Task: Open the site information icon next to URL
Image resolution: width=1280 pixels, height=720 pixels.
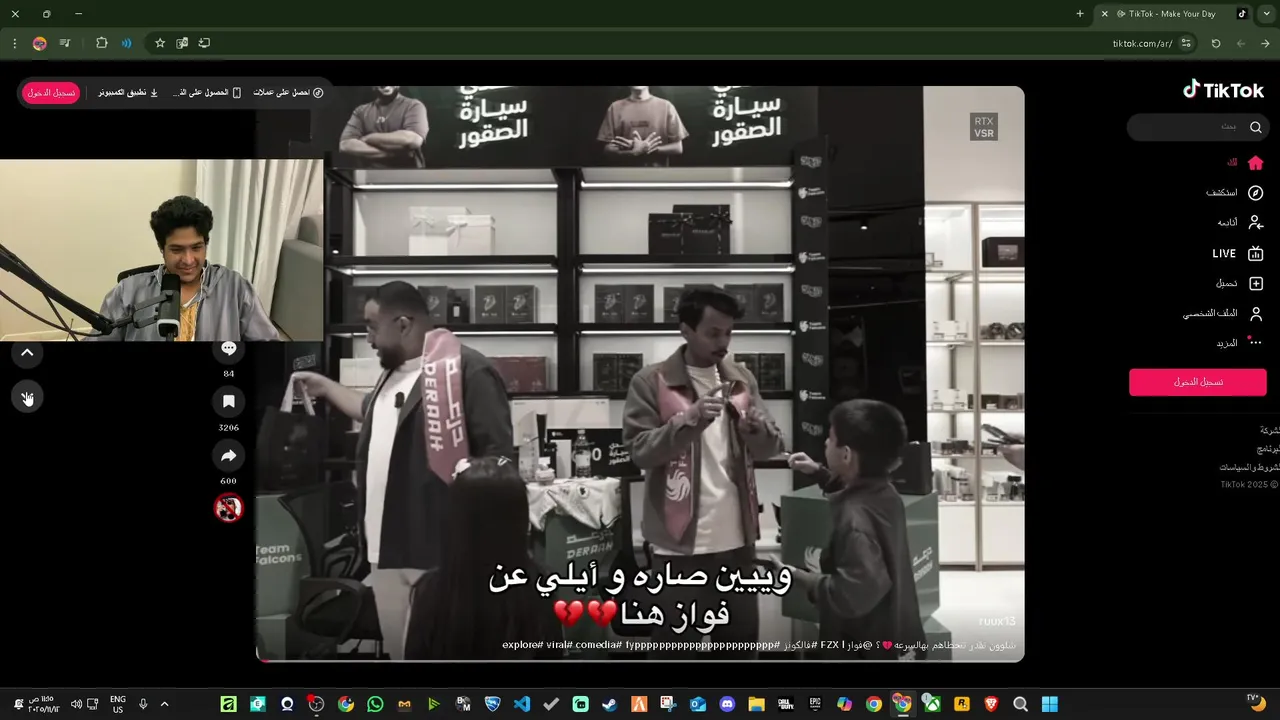Action: (1186, 43)
